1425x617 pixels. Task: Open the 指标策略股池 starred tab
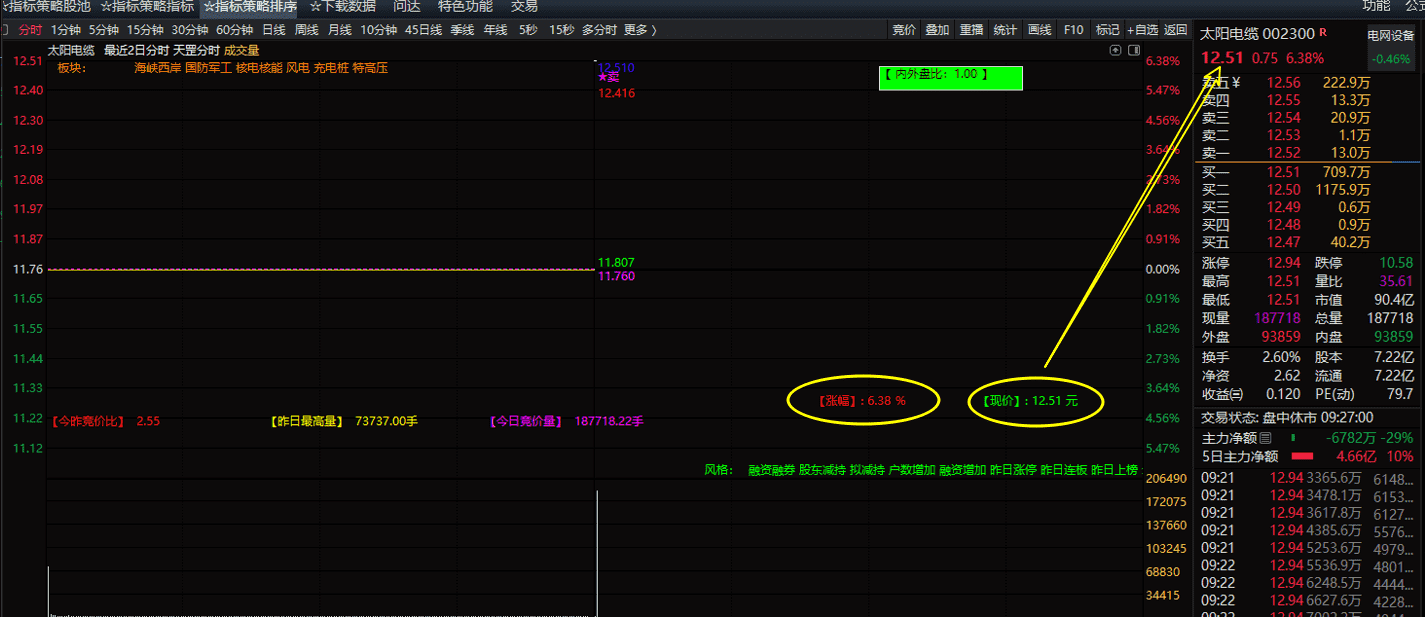click(46, 6)
